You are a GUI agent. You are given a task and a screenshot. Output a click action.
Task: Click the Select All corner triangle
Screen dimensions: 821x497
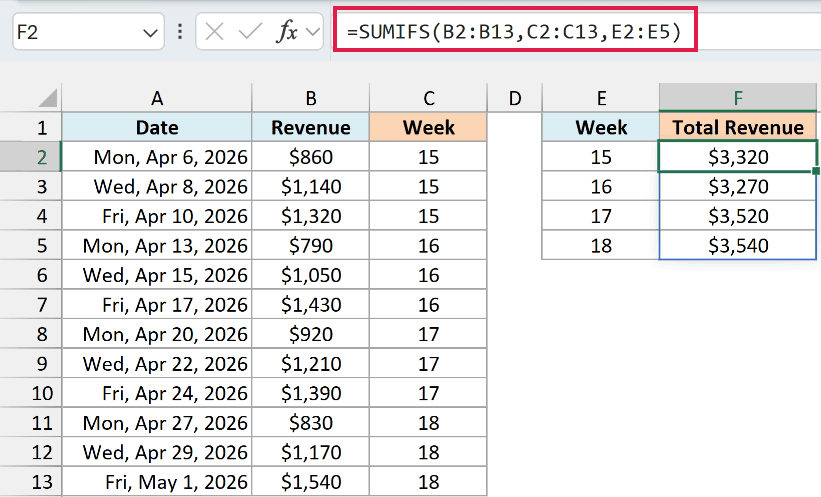[48, 98]
